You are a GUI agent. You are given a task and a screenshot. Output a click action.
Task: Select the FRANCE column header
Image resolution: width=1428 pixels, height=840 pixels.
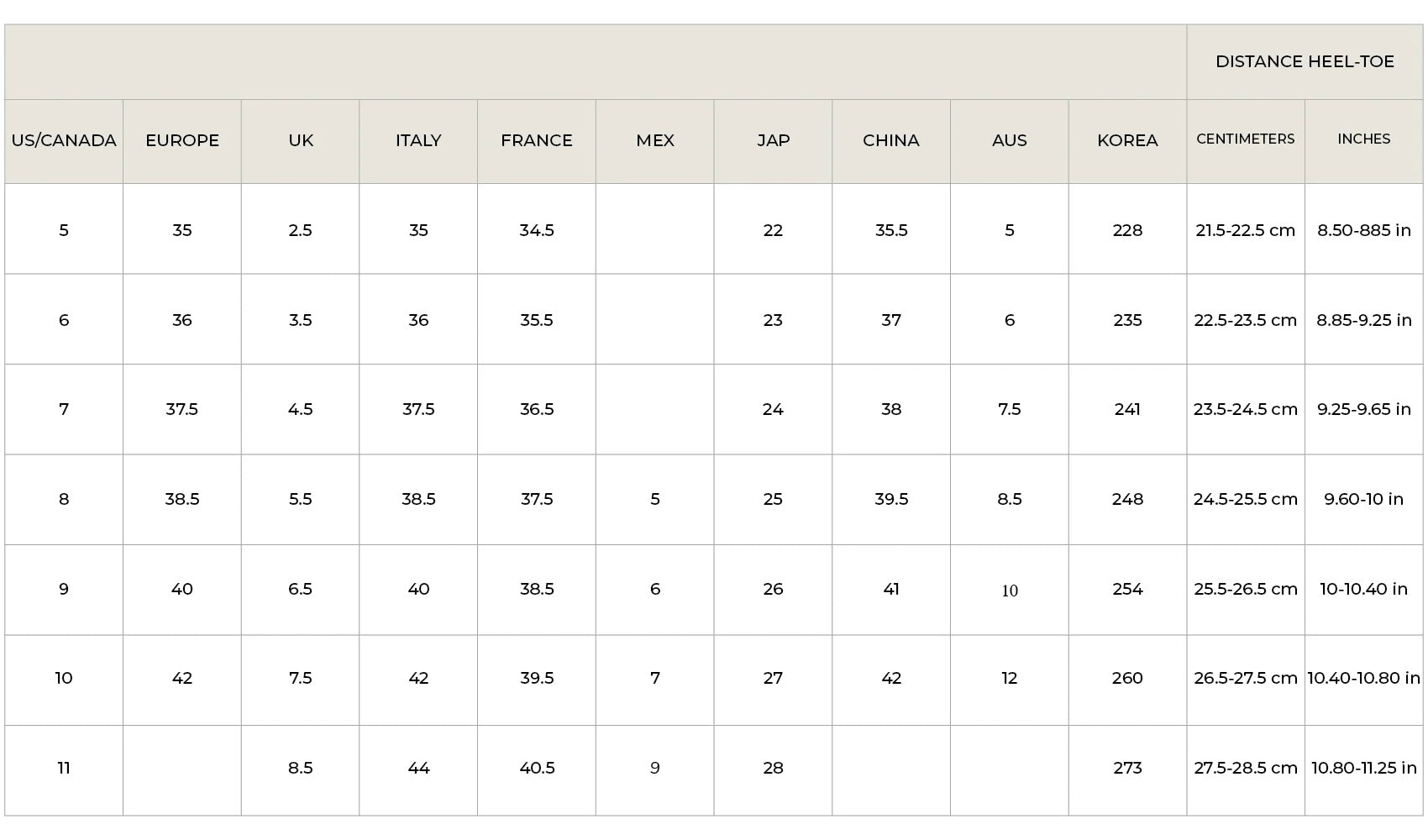537,140
